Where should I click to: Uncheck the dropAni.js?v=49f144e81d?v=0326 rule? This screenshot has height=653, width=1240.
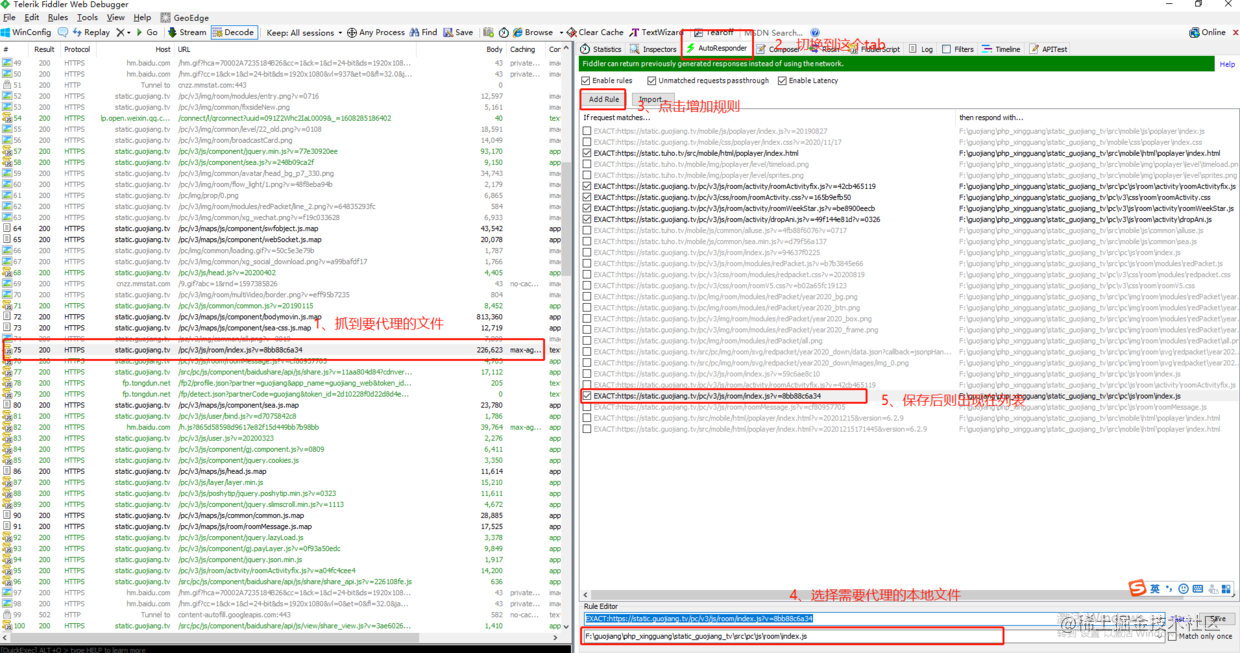pos(588,219)
